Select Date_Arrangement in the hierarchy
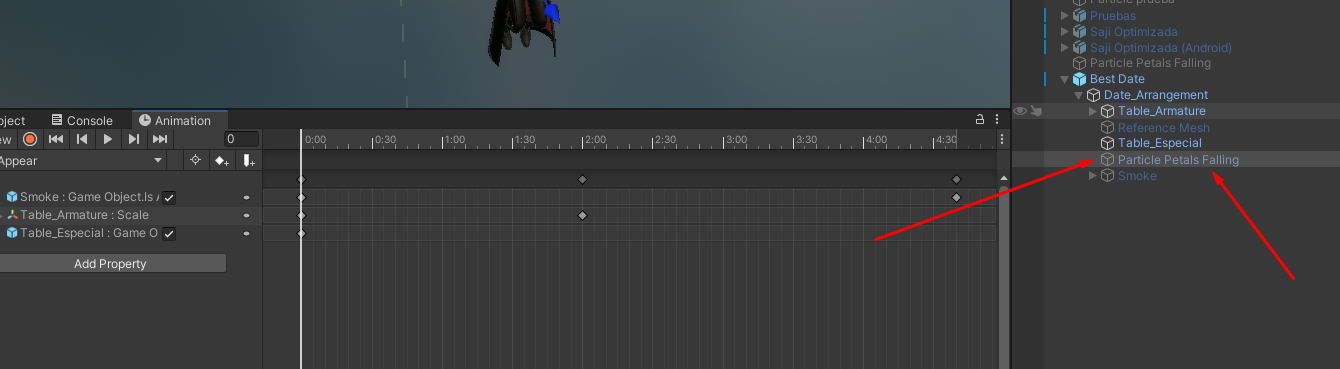1340x369 pixels. coord(1156,95)
